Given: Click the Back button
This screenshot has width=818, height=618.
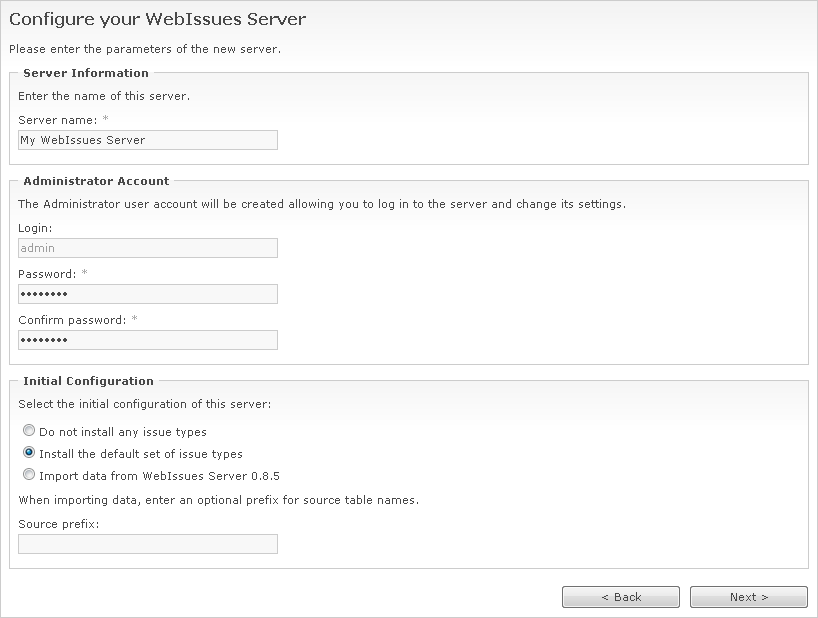Looking at the screenshot, I should click(x=620, y=597).
